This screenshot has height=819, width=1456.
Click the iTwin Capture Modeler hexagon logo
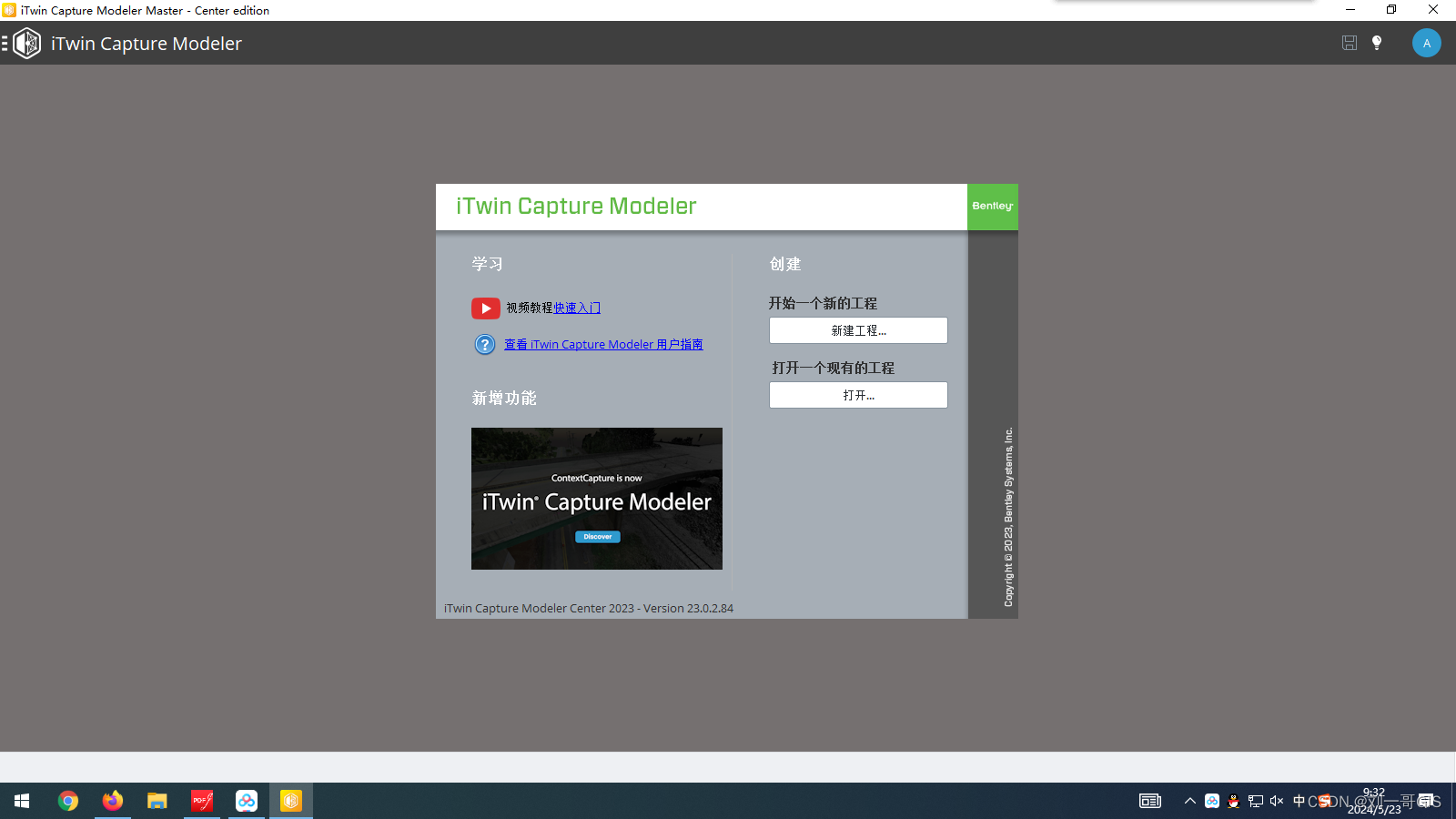click(x=27, y=43)
